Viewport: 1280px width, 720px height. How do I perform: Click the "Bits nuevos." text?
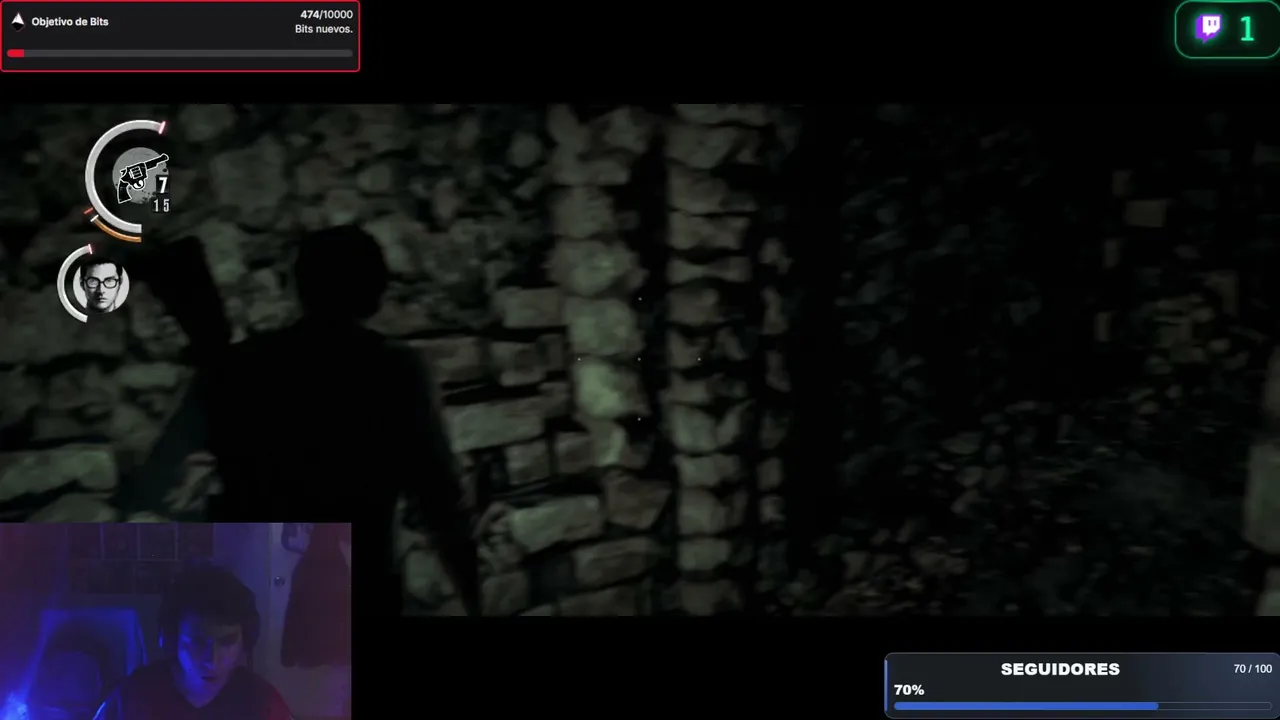point(324,29)
